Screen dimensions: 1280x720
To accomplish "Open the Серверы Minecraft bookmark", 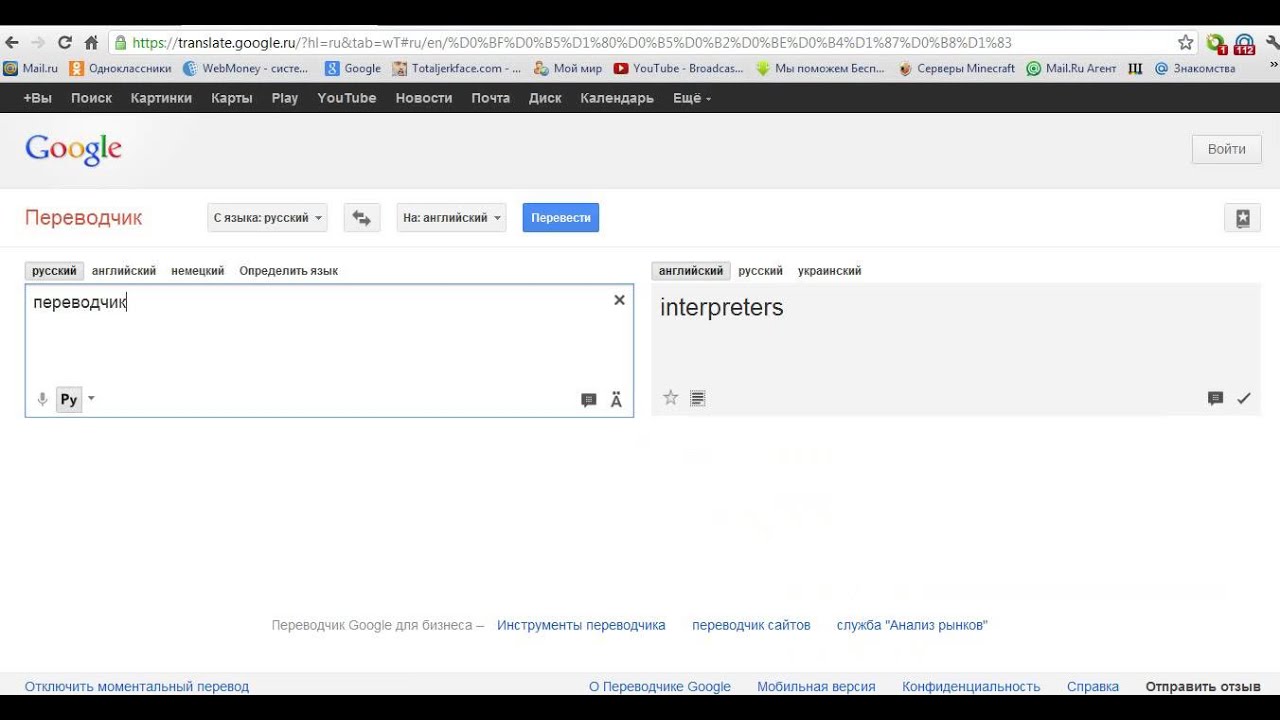I will tap(957, 69).
